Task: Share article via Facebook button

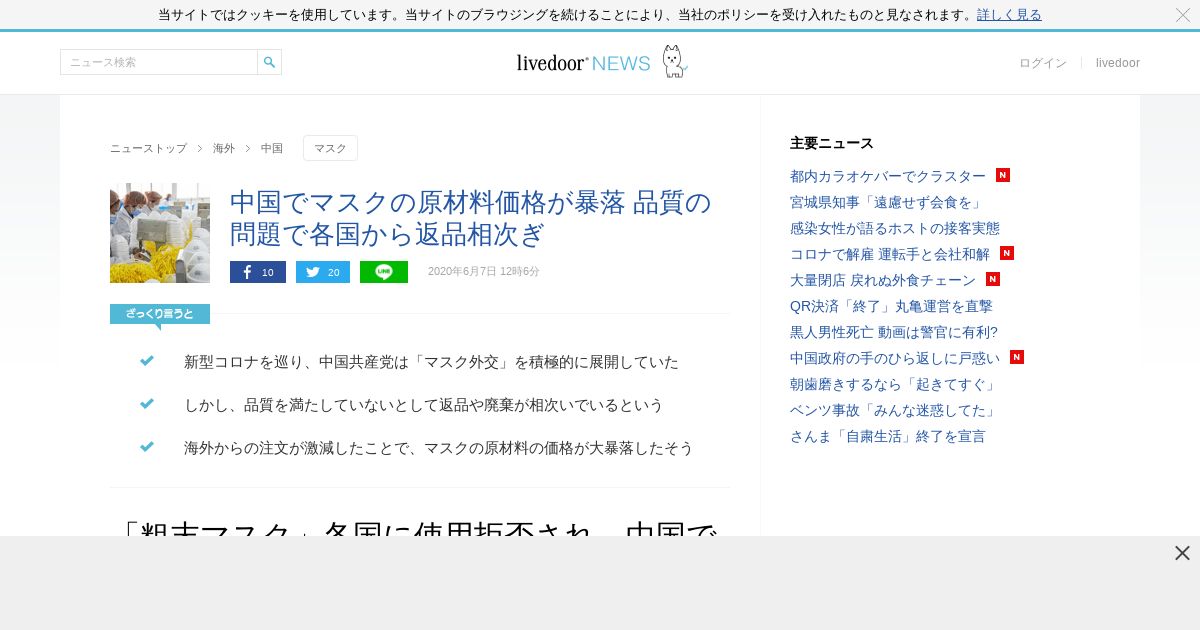Action: pos(258,272)
